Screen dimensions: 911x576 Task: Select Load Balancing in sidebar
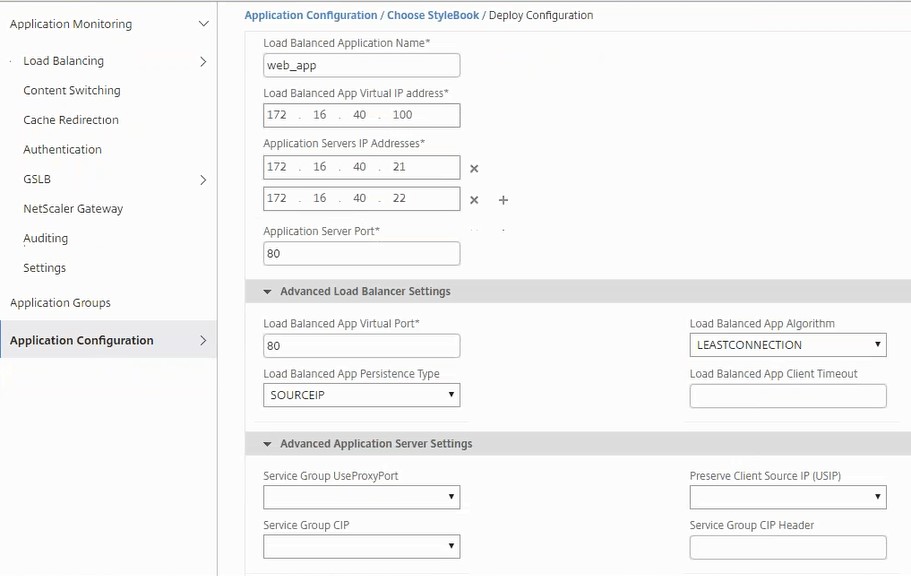(x=63, y=60)
